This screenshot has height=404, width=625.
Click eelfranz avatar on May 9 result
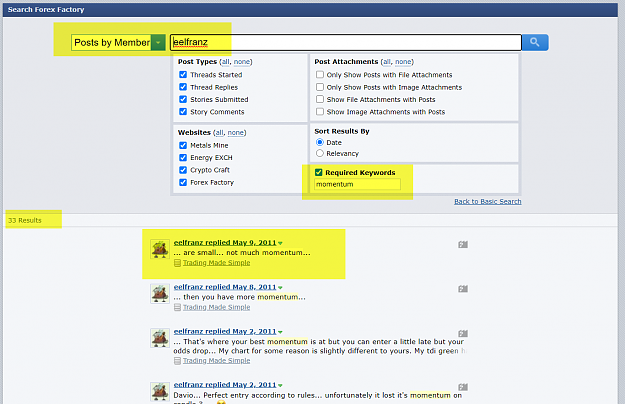tap(160, 249)
